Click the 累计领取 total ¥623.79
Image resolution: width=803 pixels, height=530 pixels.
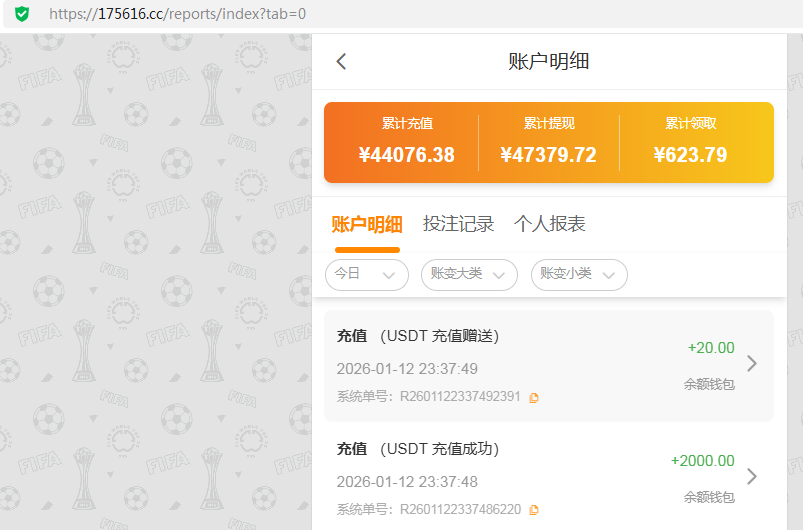coord(690,155)
